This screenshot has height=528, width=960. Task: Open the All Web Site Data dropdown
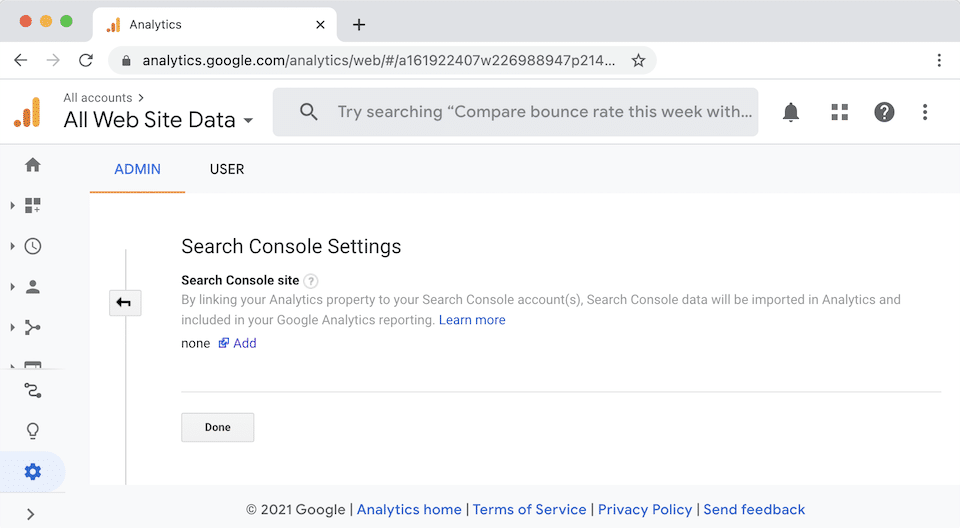point(158,120)
